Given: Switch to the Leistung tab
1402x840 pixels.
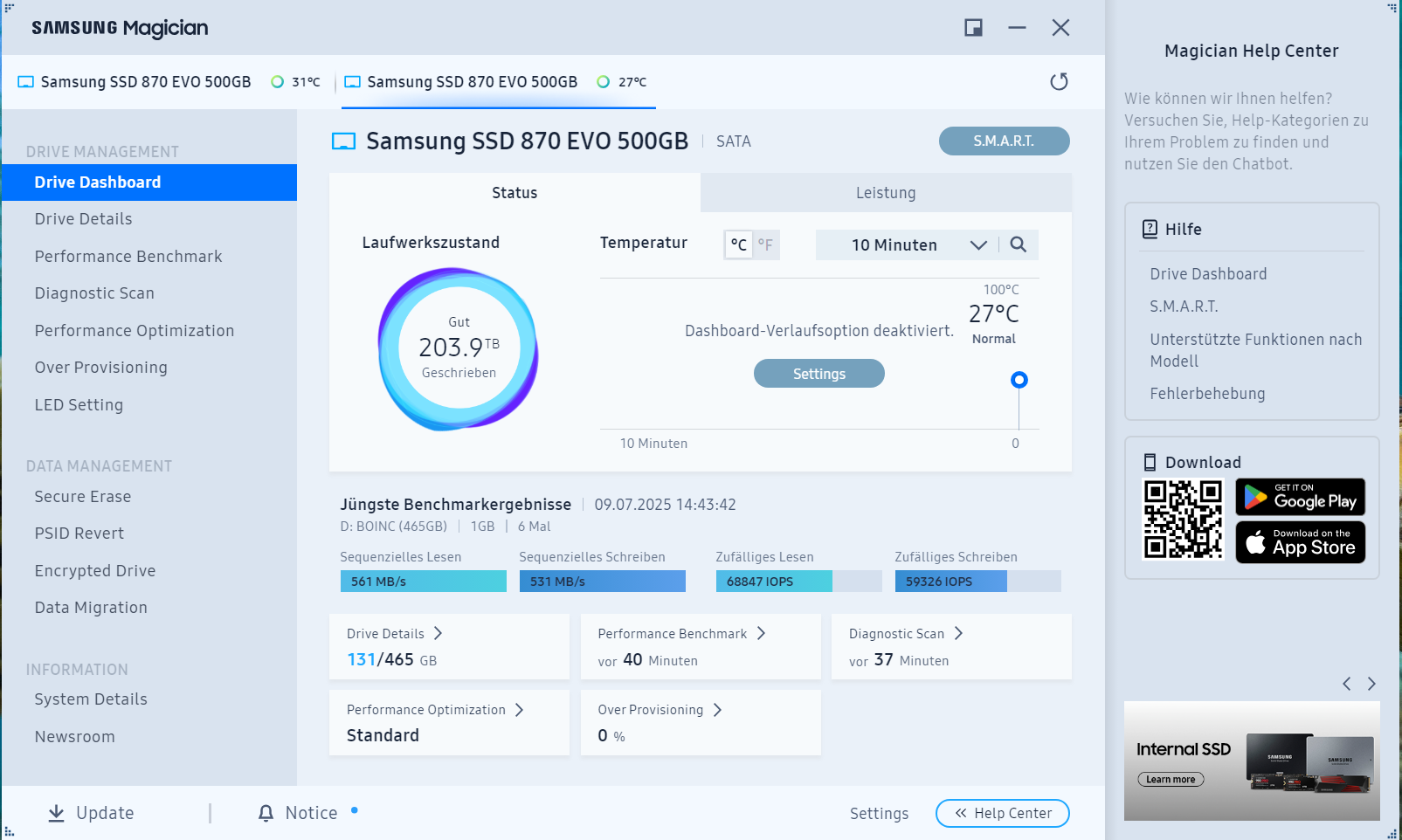Looking at the screenshot, I should pos(886,193).
